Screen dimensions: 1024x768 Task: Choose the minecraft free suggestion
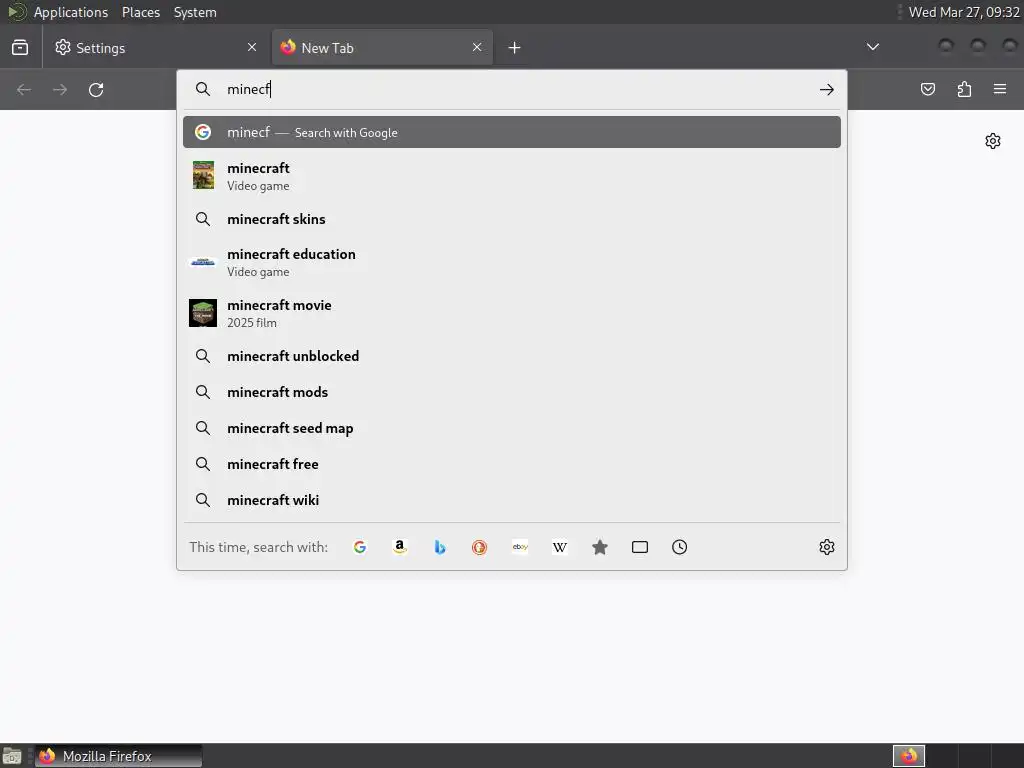(512, 464)
